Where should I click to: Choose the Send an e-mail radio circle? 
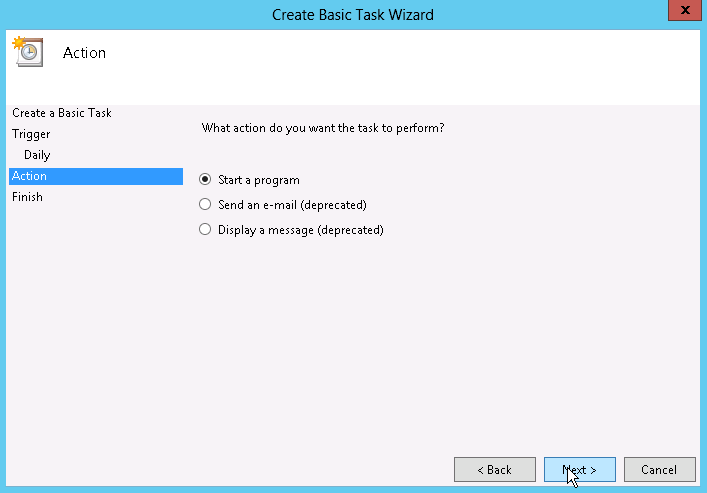(x=205, y=205)
